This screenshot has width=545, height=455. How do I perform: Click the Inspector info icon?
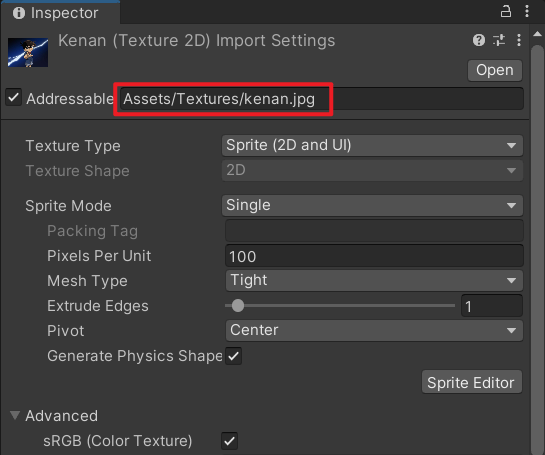pyautogui.click(x=19, y=13)
